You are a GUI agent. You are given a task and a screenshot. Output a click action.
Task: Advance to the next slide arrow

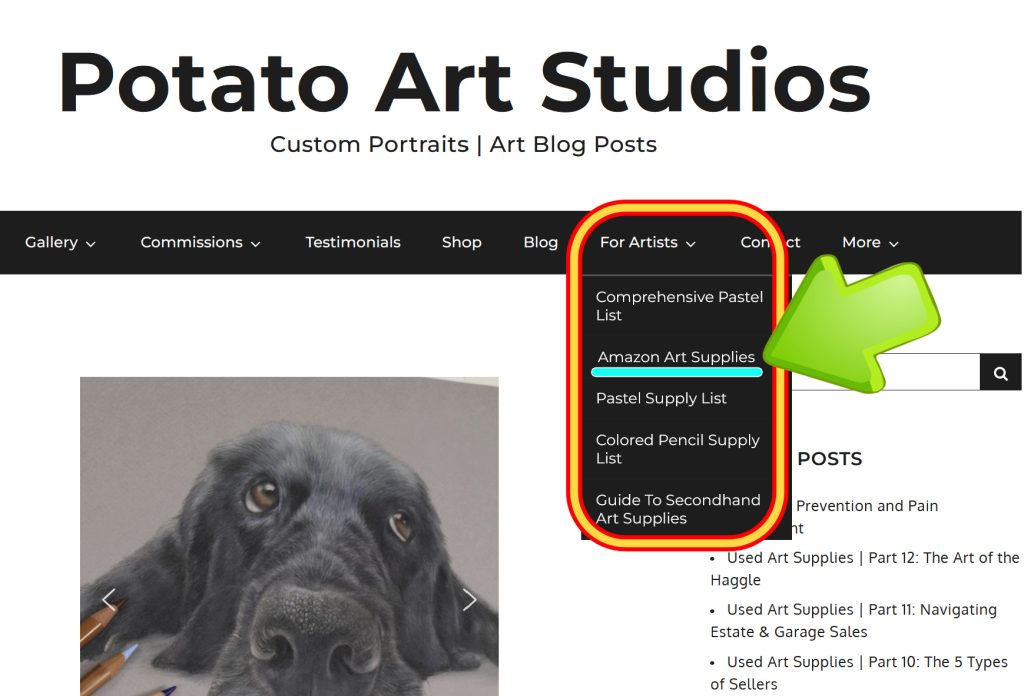469,599
